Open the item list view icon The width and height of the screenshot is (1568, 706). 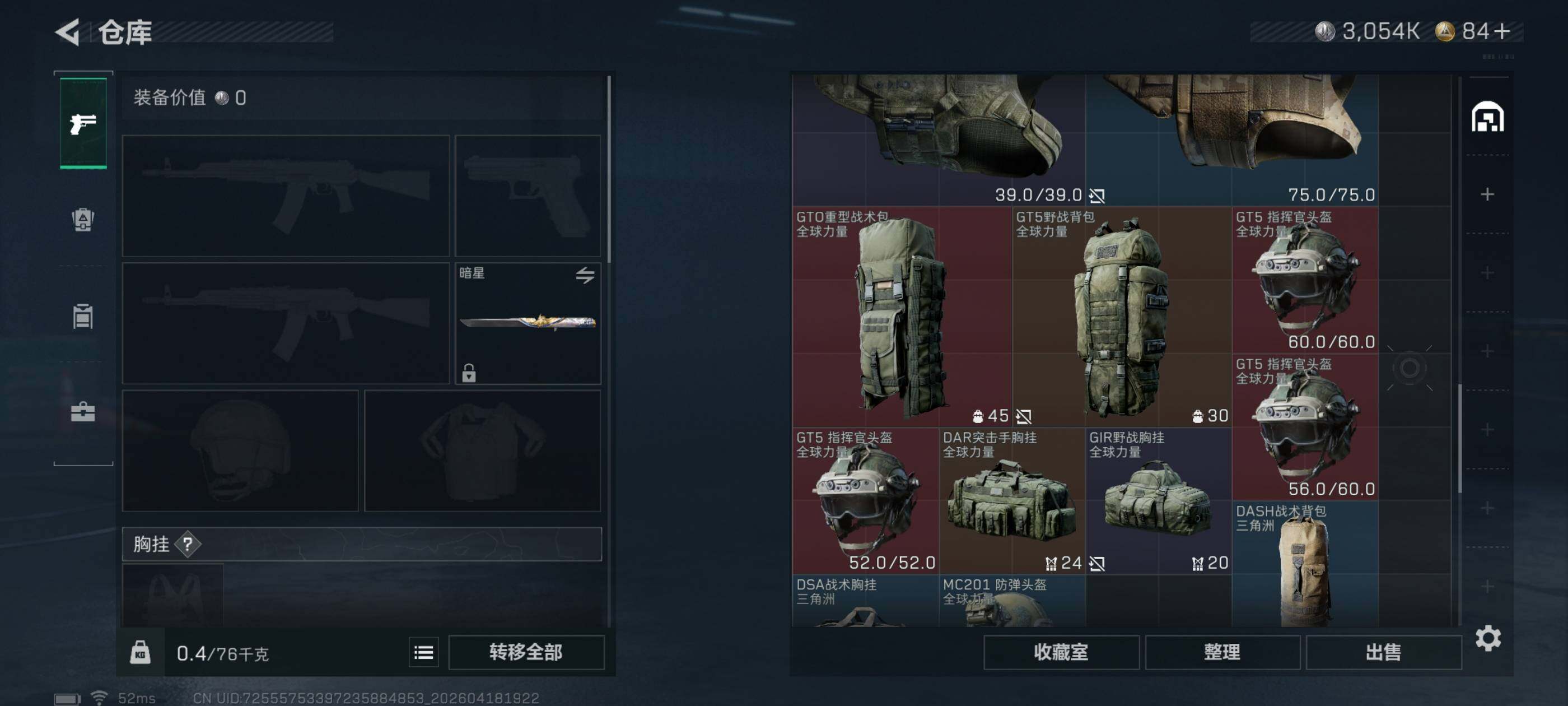[x=424, y=653]
